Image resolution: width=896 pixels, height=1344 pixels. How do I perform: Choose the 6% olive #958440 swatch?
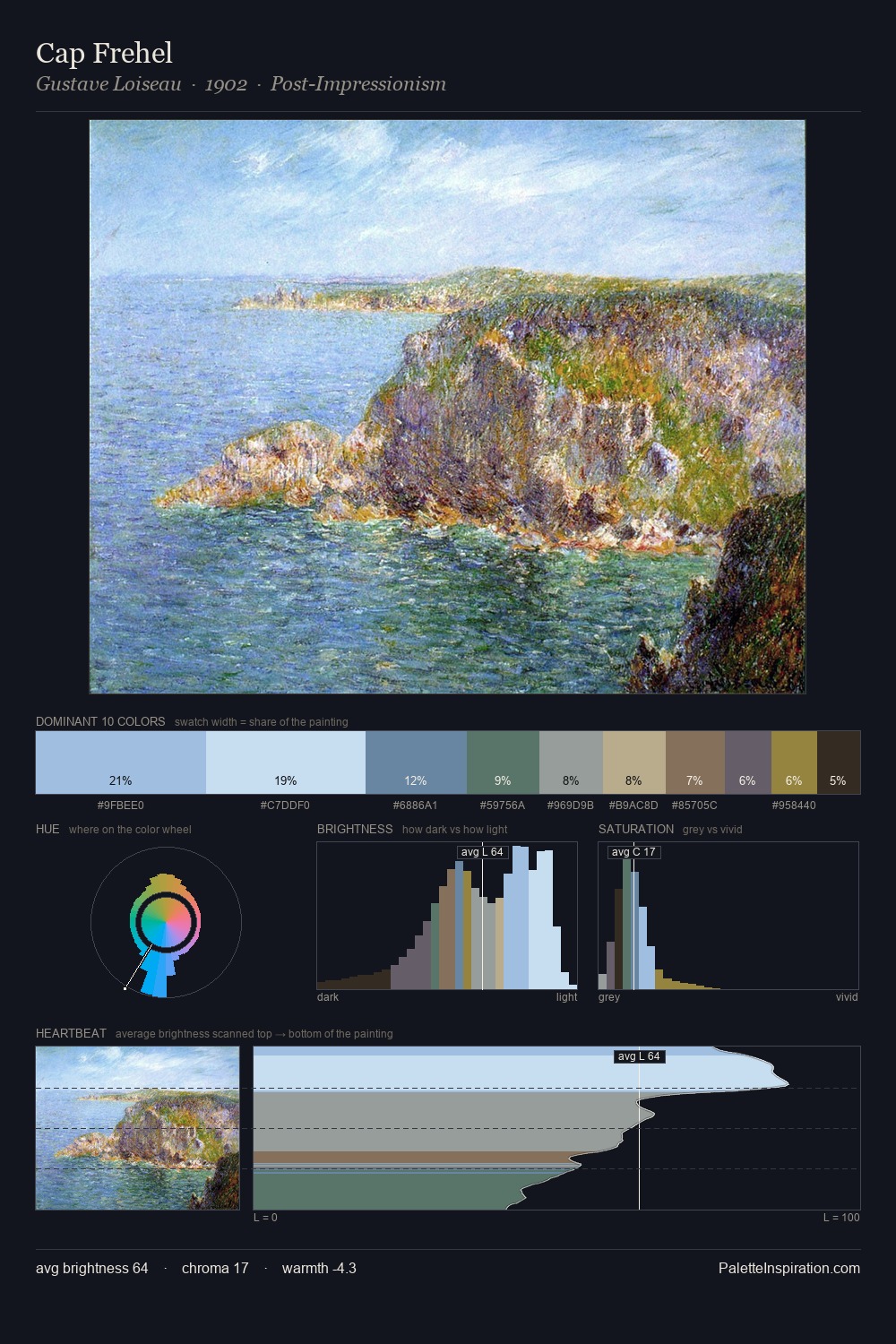794,762
